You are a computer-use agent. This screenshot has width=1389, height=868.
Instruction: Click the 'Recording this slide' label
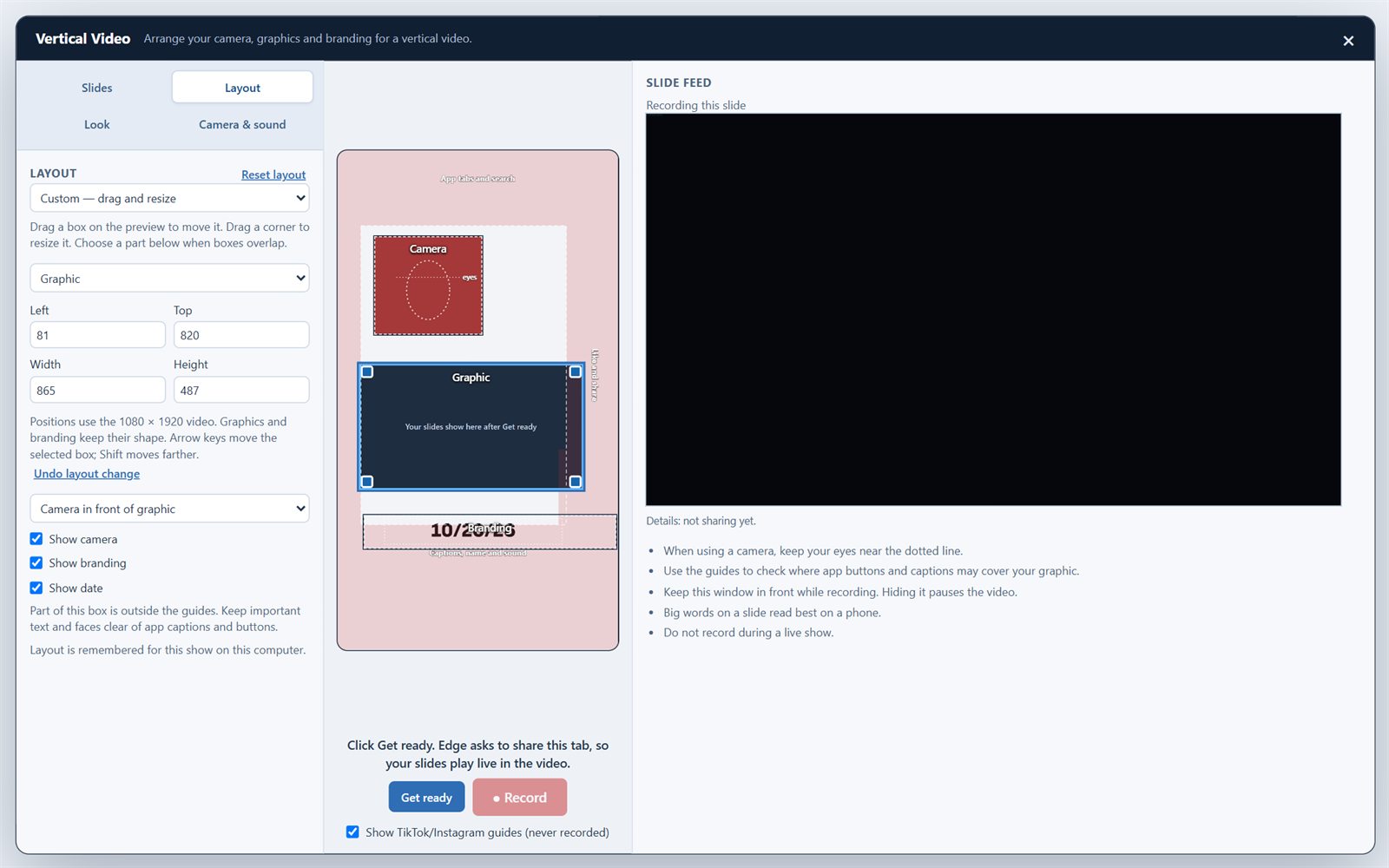click(695, 105)
